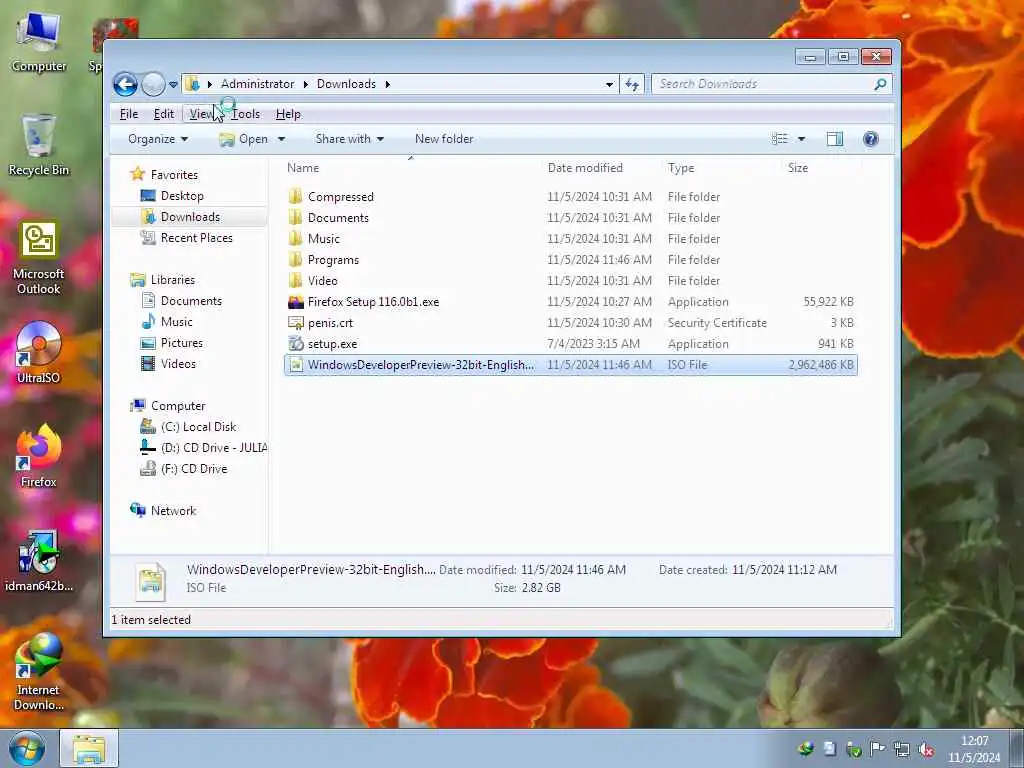Viewport: 1024px width, 768px height.
Task: Open recent pages dropdown next to Forward
Action: 173,84
